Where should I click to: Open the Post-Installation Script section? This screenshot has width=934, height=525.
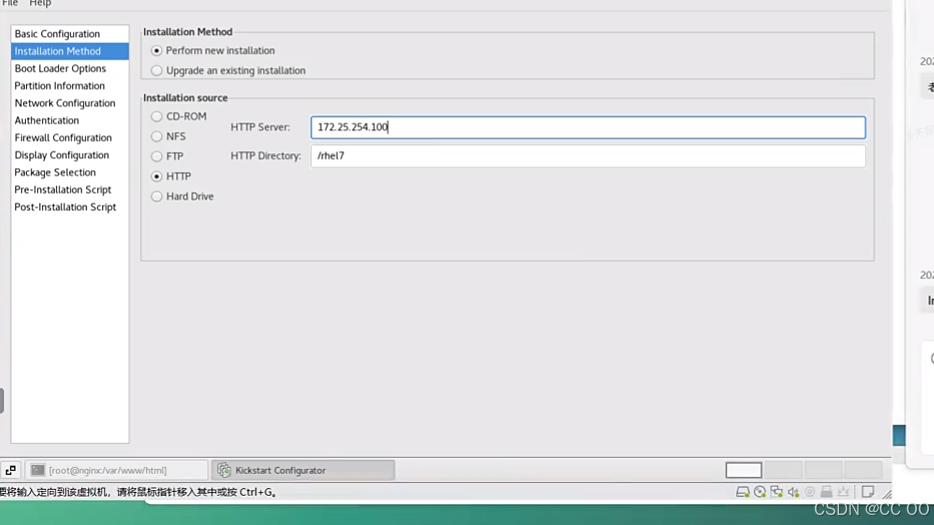coord(70,207)
